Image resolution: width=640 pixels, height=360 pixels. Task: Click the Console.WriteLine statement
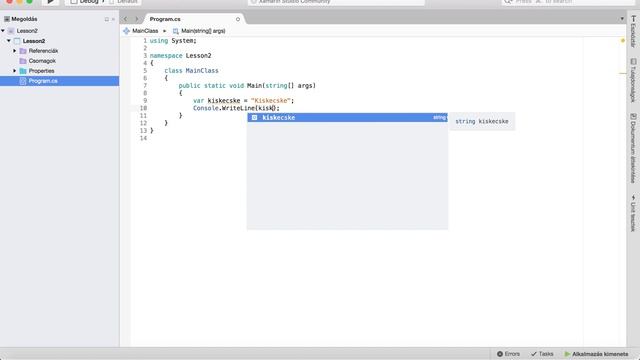236,108
